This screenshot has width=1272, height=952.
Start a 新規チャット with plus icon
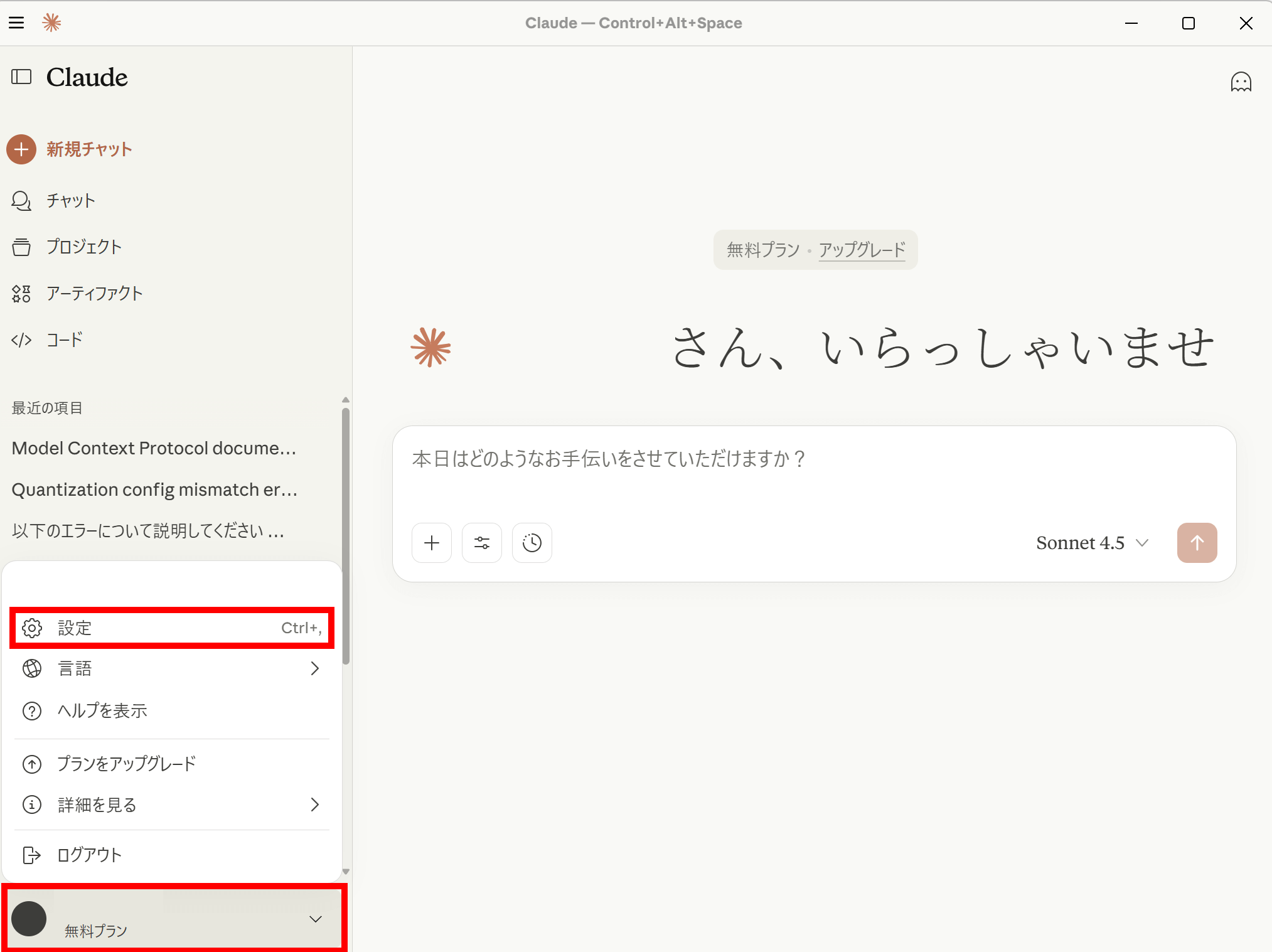pos(21,149)
